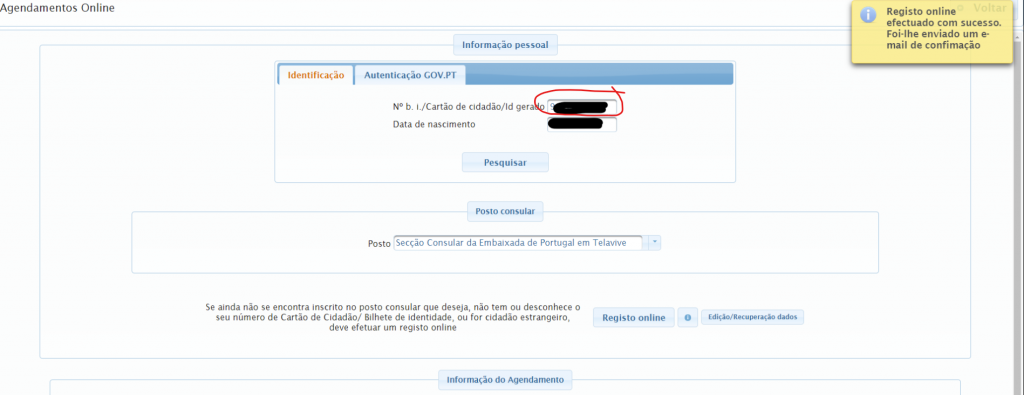1024x395 pixels.
Task: Click the info icon next to Registo online
Action: click(688, 318)
